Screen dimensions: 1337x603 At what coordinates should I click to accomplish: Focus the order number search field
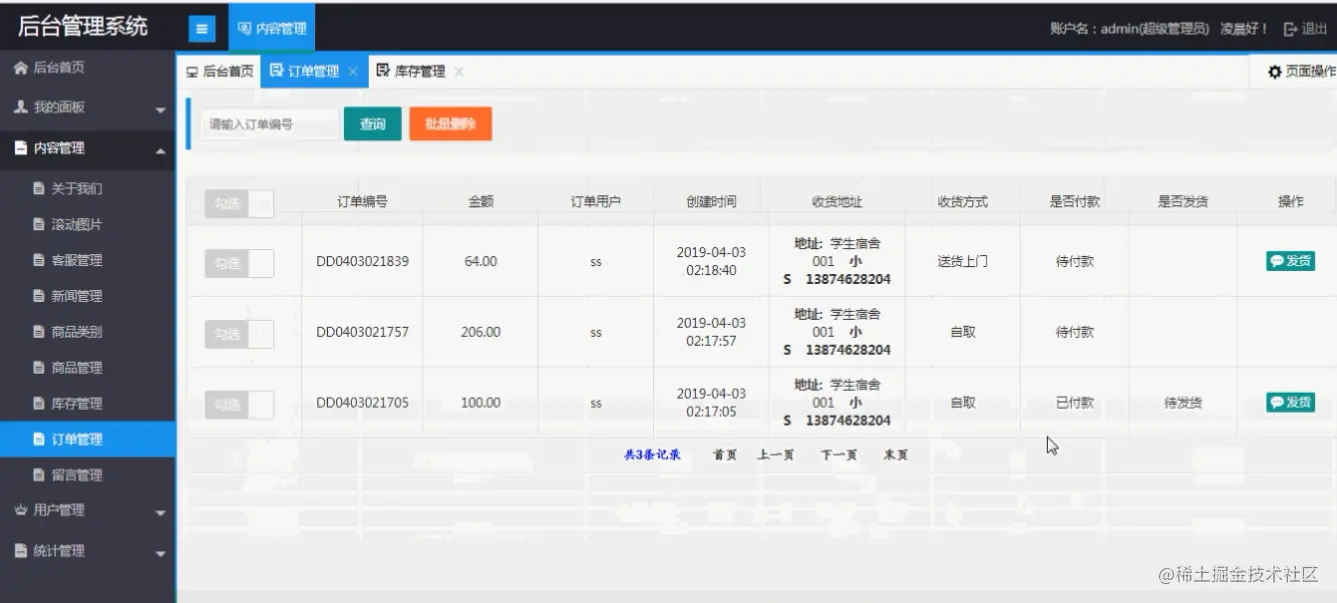(x=269, y=124)
